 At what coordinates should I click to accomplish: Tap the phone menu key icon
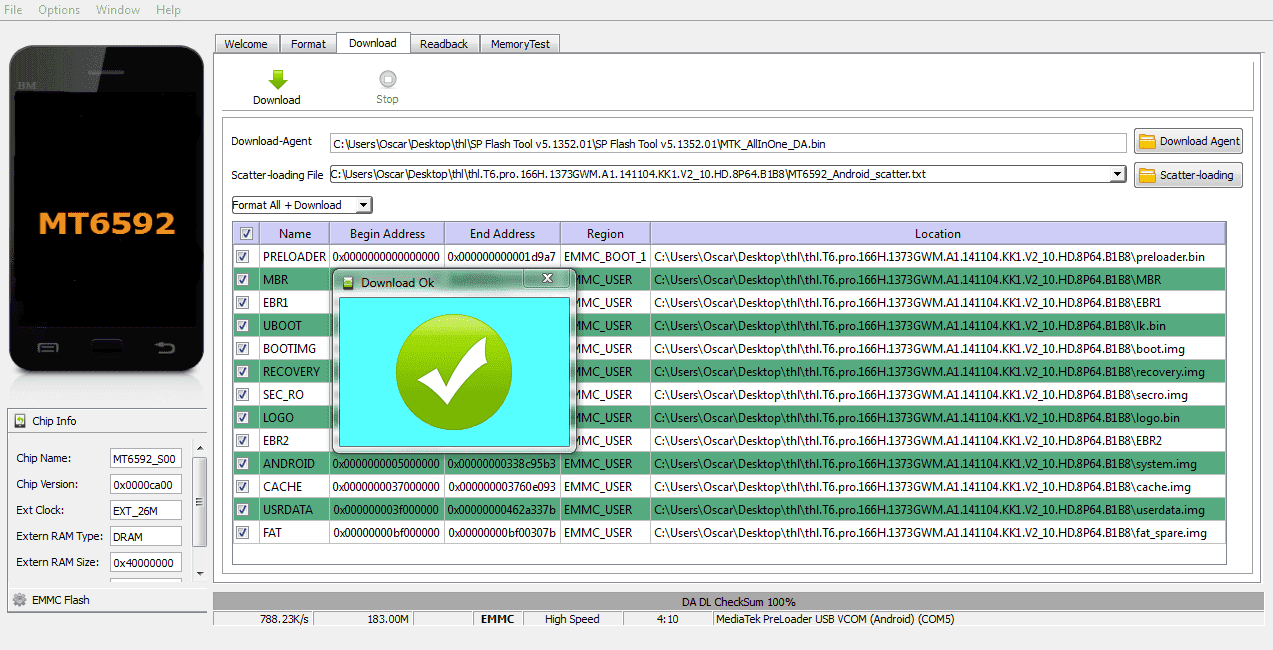tap(48, 347)
